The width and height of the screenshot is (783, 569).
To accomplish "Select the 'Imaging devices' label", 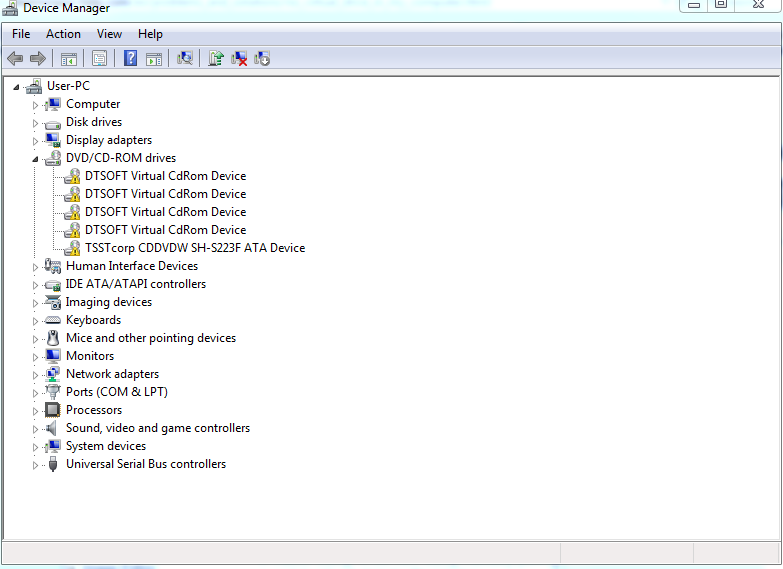I will click(108, 302).
